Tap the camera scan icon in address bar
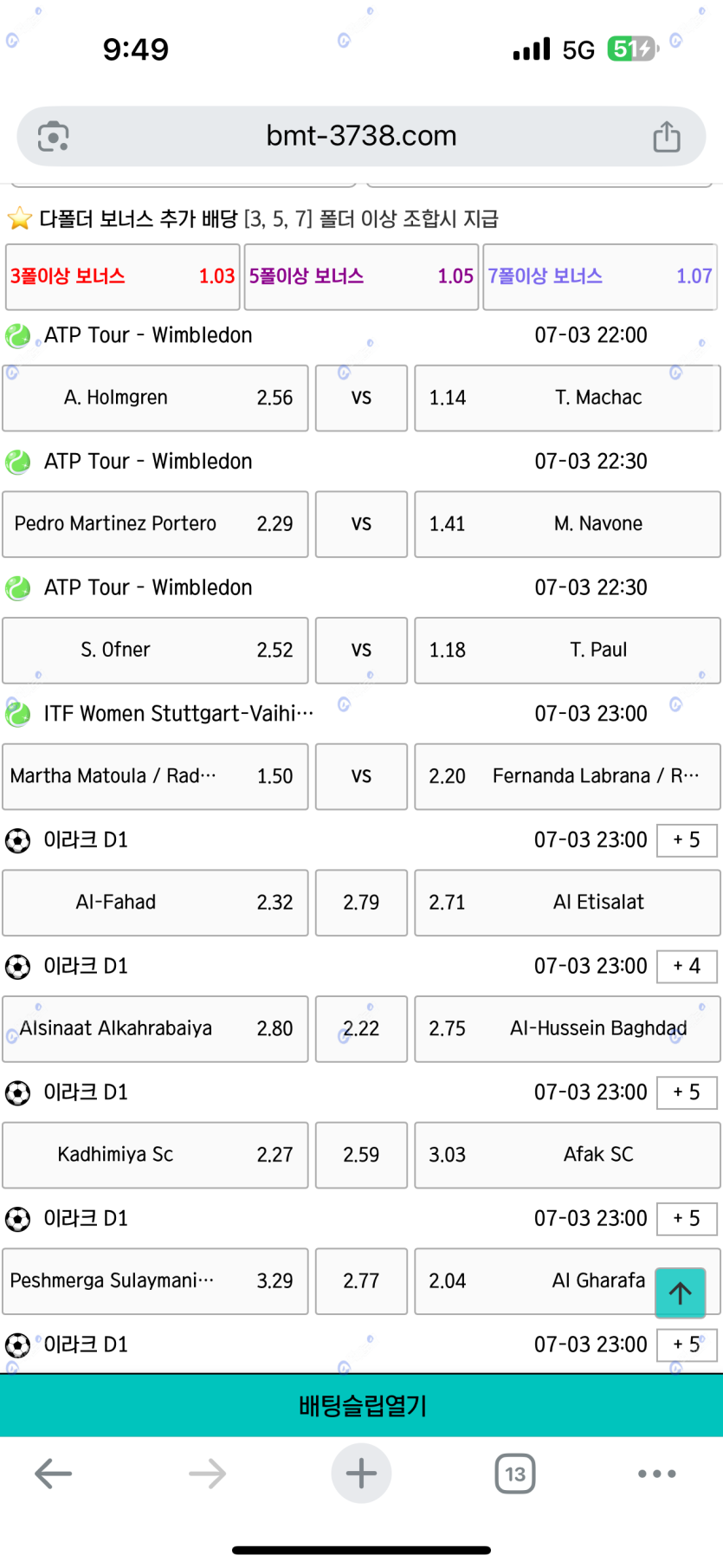 pyautogui.click(x=54, y=137)
